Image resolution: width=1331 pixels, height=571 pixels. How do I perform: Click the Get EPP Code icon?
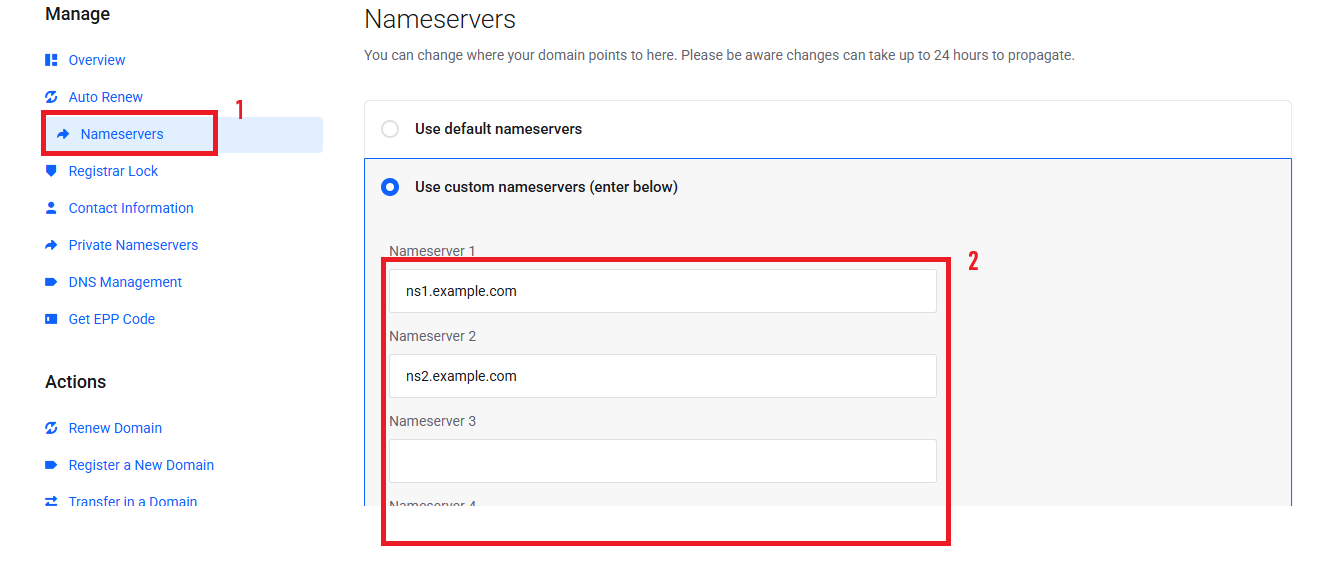(x=51, y=319)
